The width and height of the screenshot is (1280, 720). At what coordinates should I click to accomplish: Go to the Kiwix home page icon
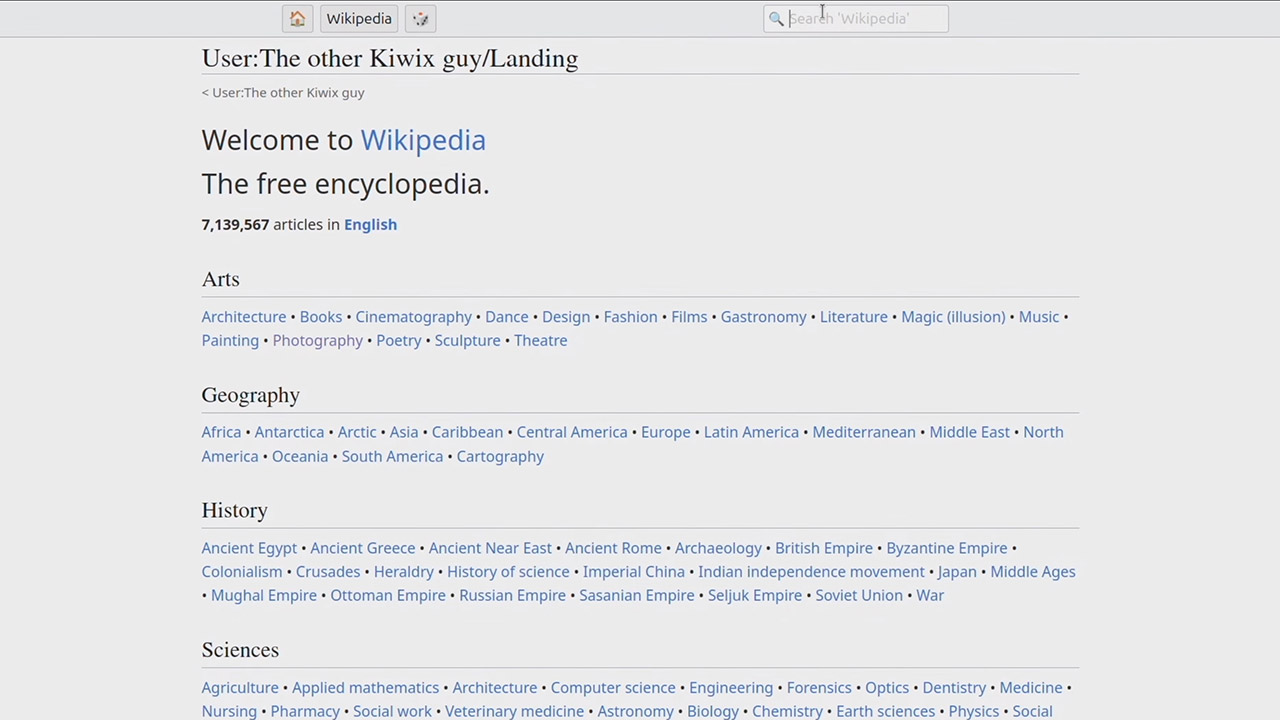[297, 18]
